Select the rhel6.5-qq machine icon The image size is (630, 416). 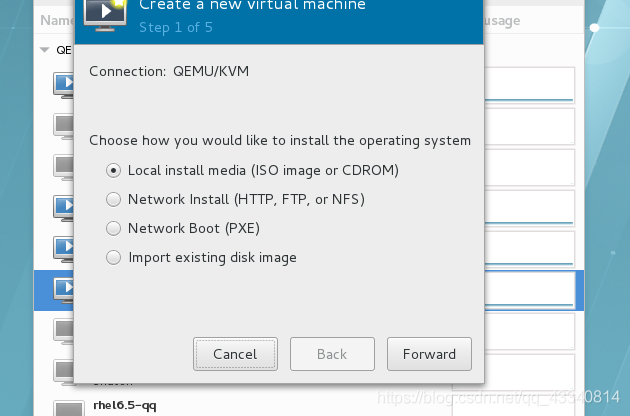(x=69, y=408)
